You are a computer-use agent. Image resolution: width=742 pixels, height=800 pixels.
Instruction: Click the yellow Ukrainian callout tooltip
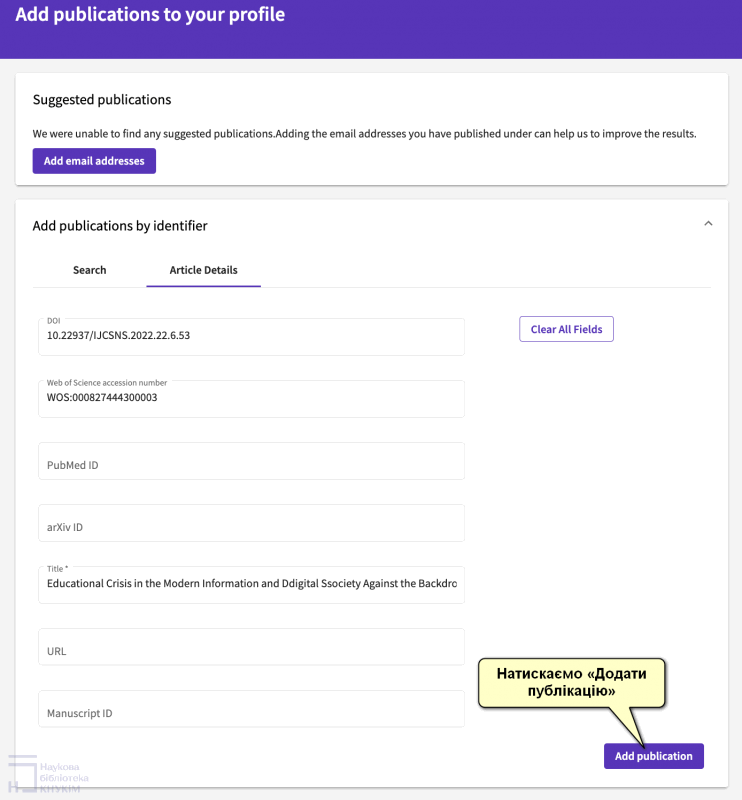click(571, 682)
